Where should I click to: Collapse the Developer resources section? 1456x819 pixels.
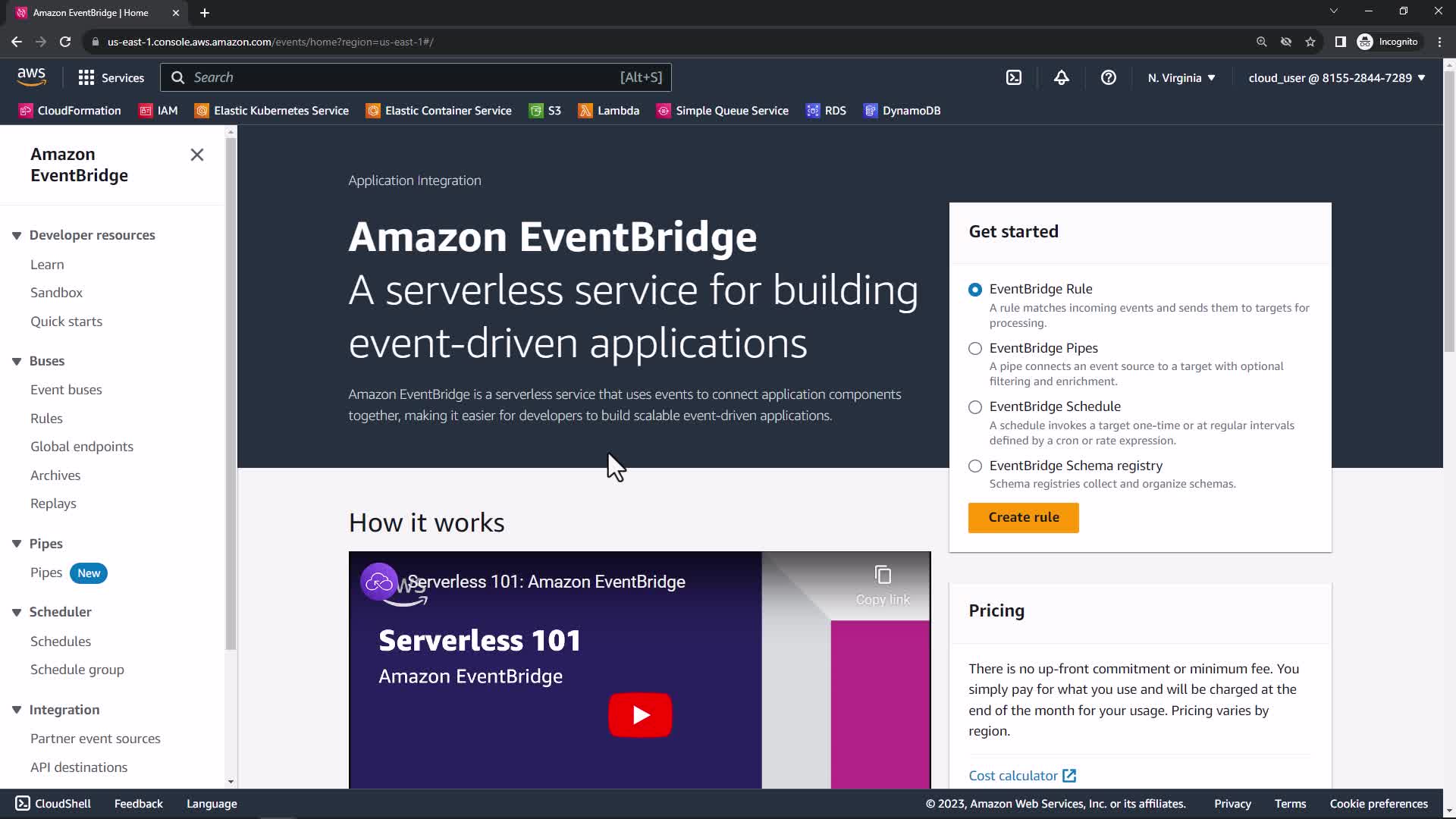[17, 235]
